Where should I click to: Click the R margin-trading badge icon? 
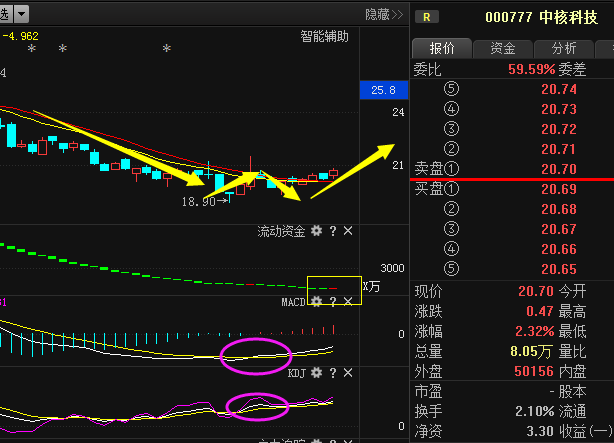pyautogui.click(x=428, y=16)
